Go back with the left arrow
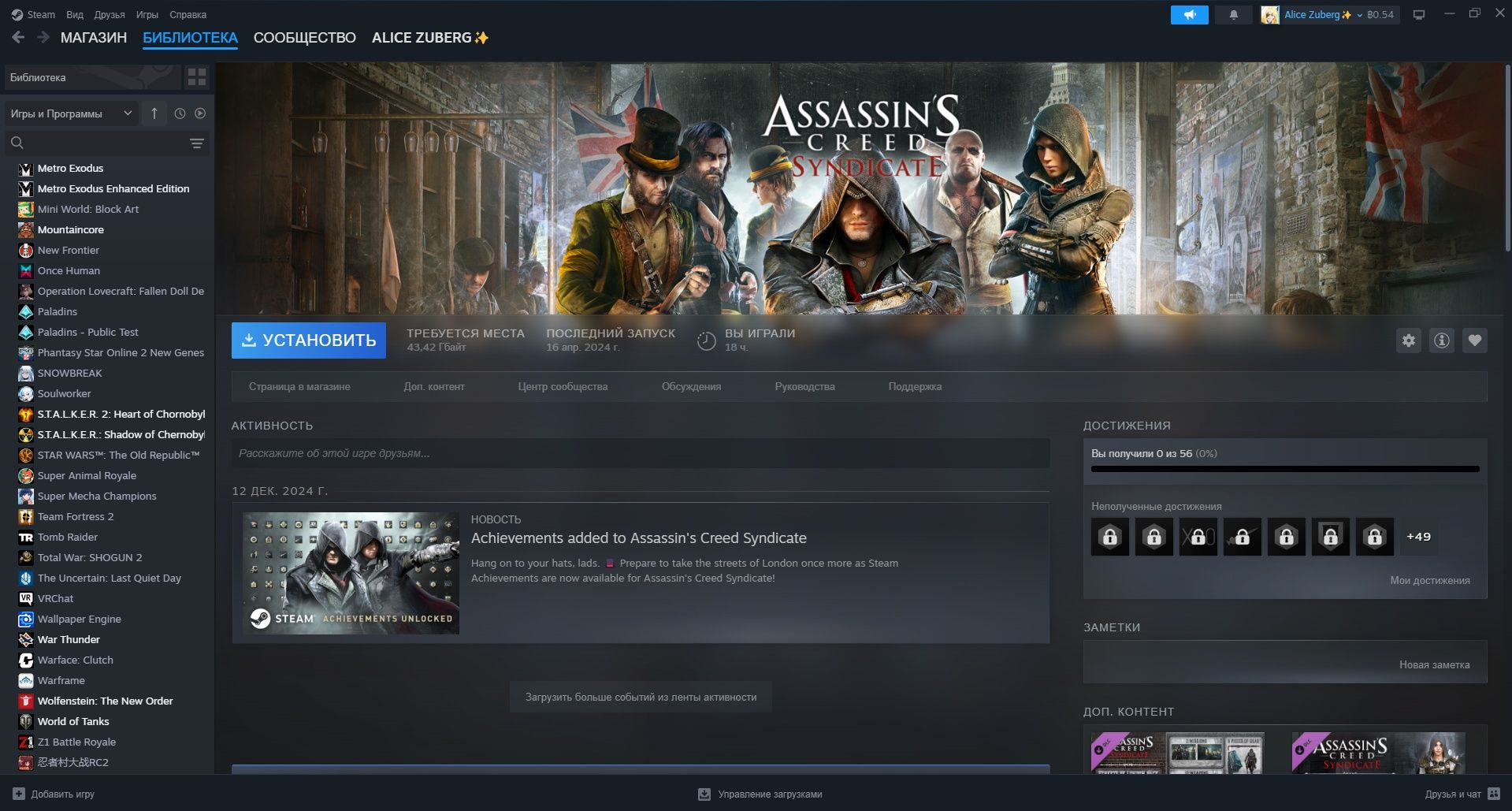The width and height of the screenshot is (1512, 811). 18,37
